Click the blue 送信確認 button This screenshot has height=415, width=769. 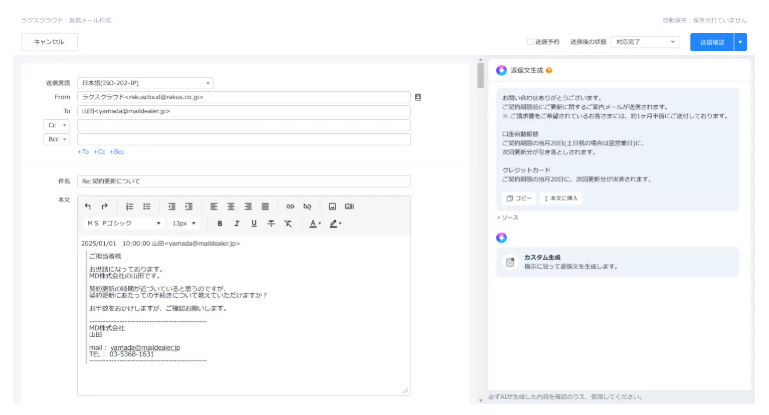(x=711, y=42)
